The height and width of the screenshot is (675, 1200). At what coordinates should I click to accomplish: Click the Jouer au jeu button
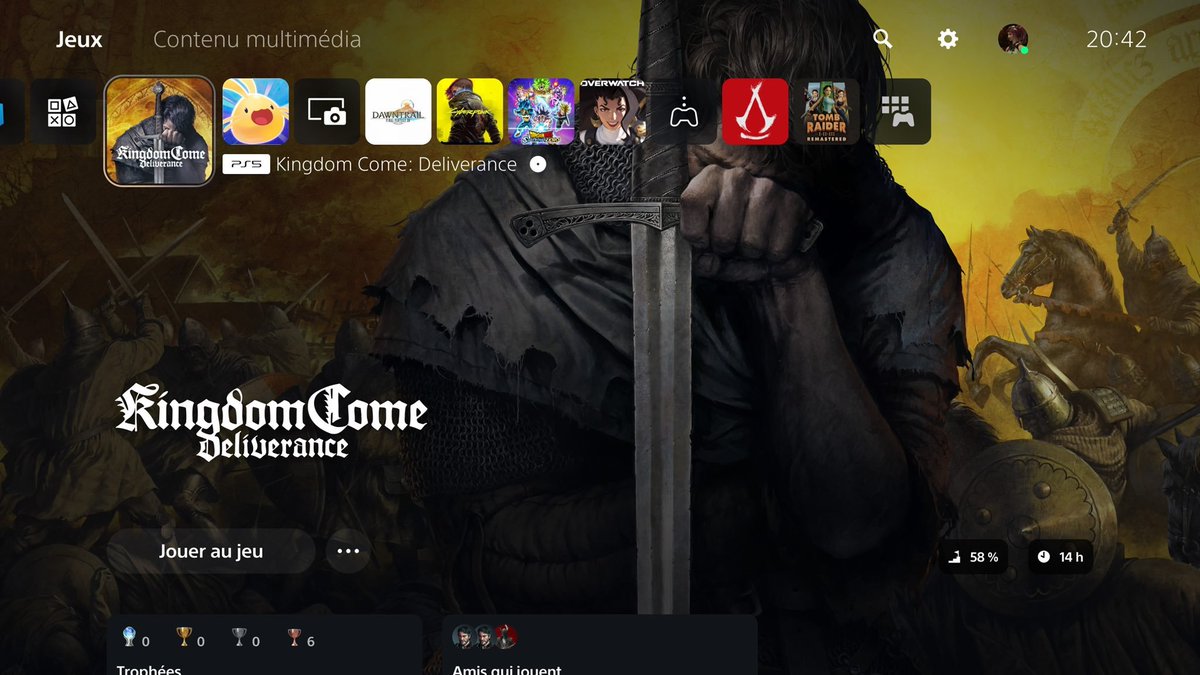pyautogui.click(x=211, y=551)
